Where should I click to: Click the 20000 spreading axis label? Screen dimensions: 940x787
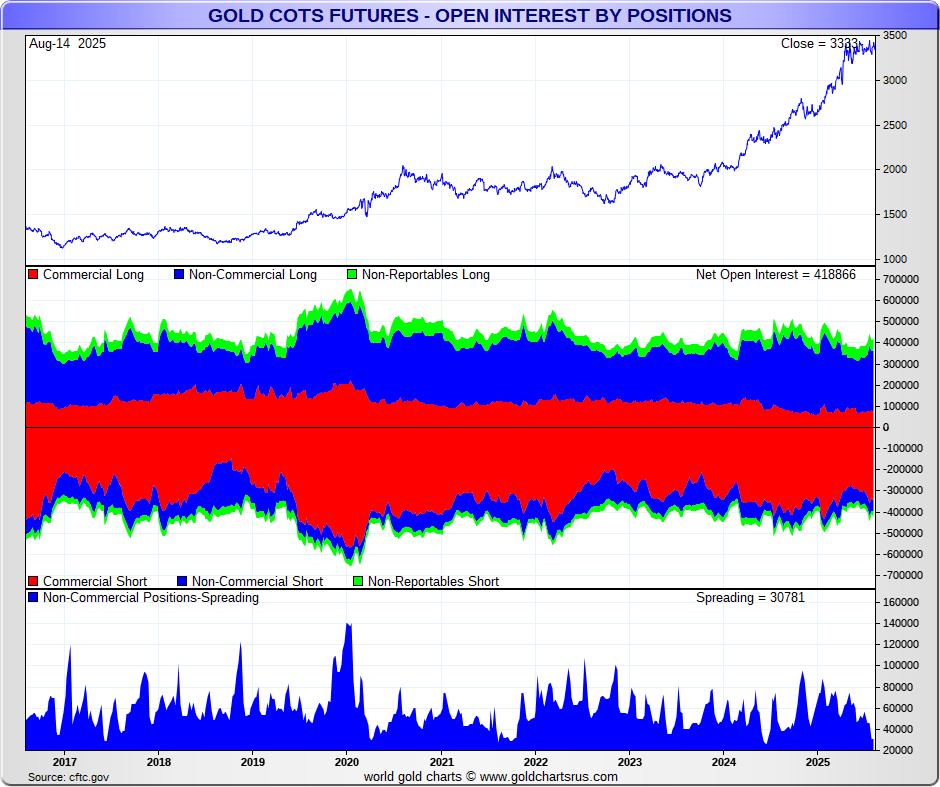click(x=898, y=750)
